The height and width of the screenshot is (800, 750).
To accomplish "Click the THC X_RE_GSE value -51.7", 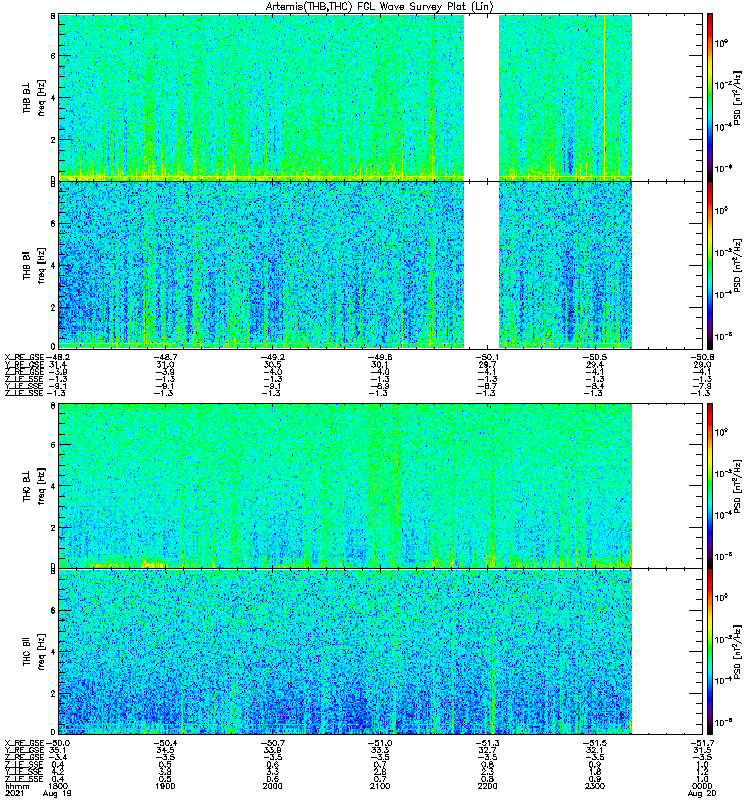I will coord(703,743).
